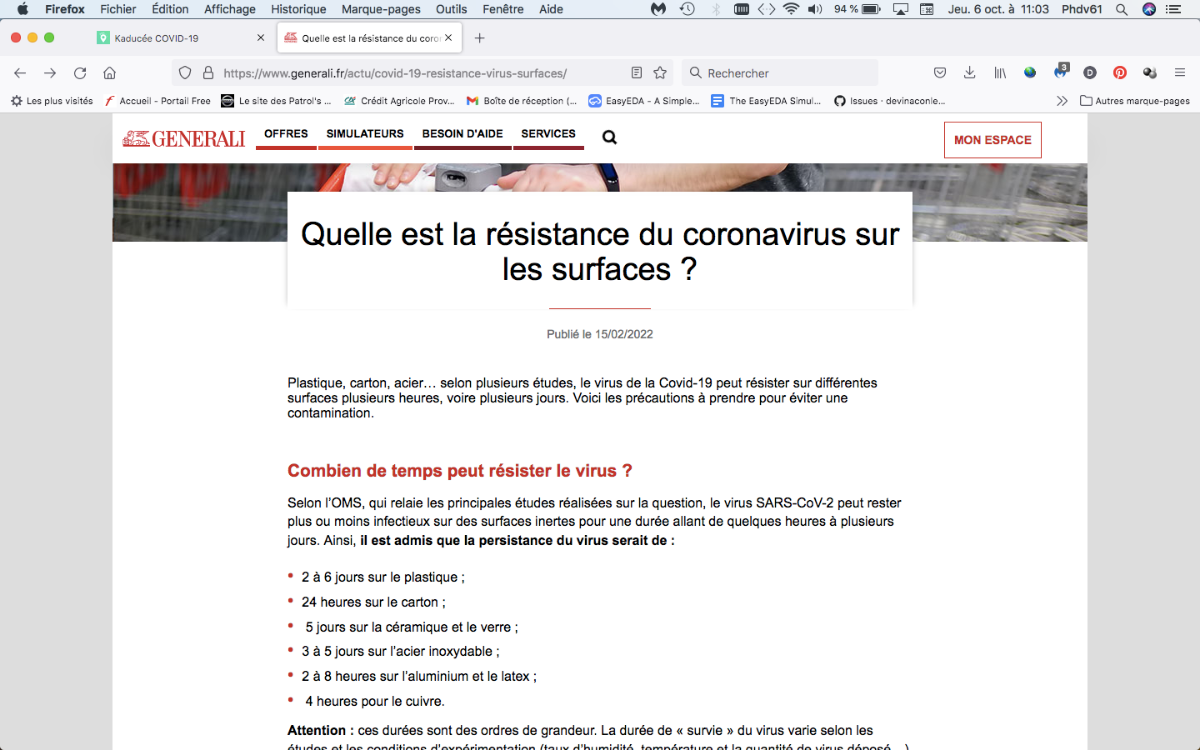
Task: Click the Generali logo
Action: pos(184,139)
